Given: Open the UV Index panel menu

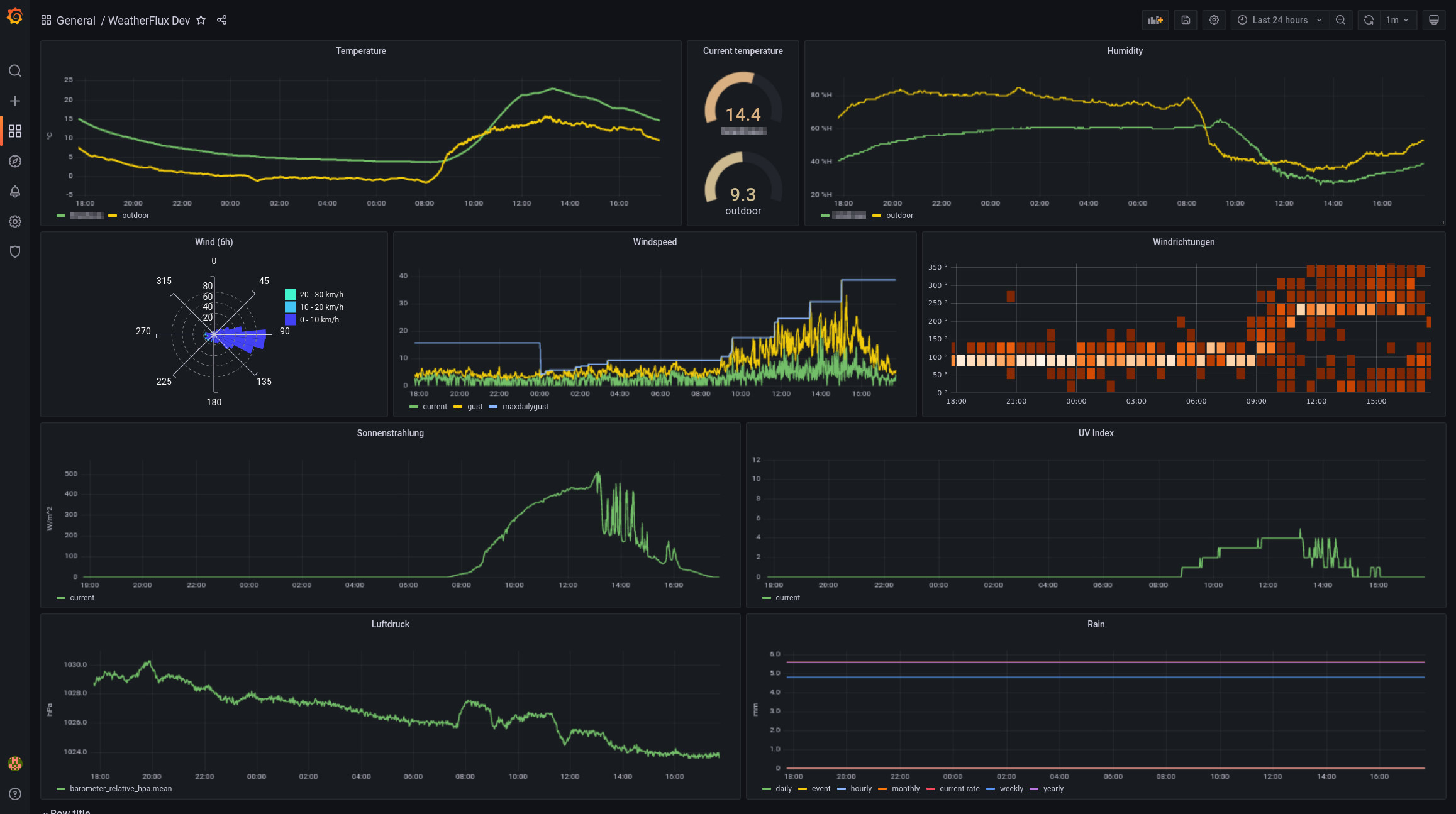Looking at the screenshot, I should (1096, 433).
